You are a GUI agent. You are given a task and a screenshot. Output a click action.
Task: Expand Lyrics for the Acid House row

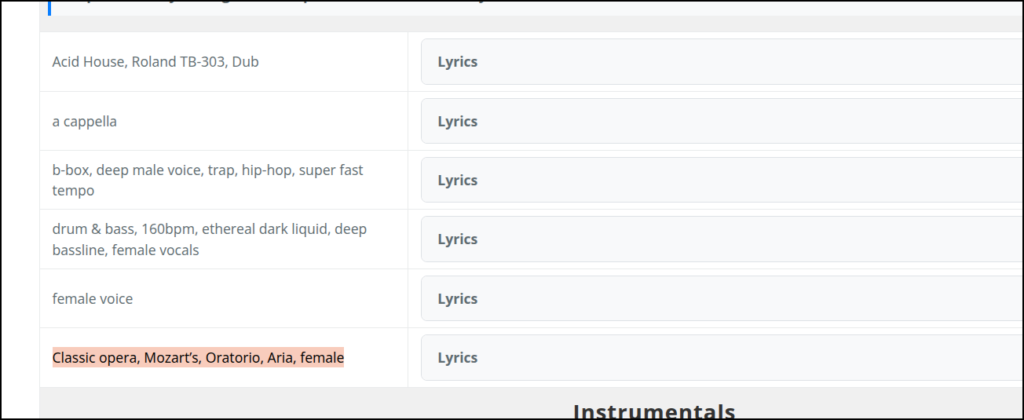pos(458,62)
